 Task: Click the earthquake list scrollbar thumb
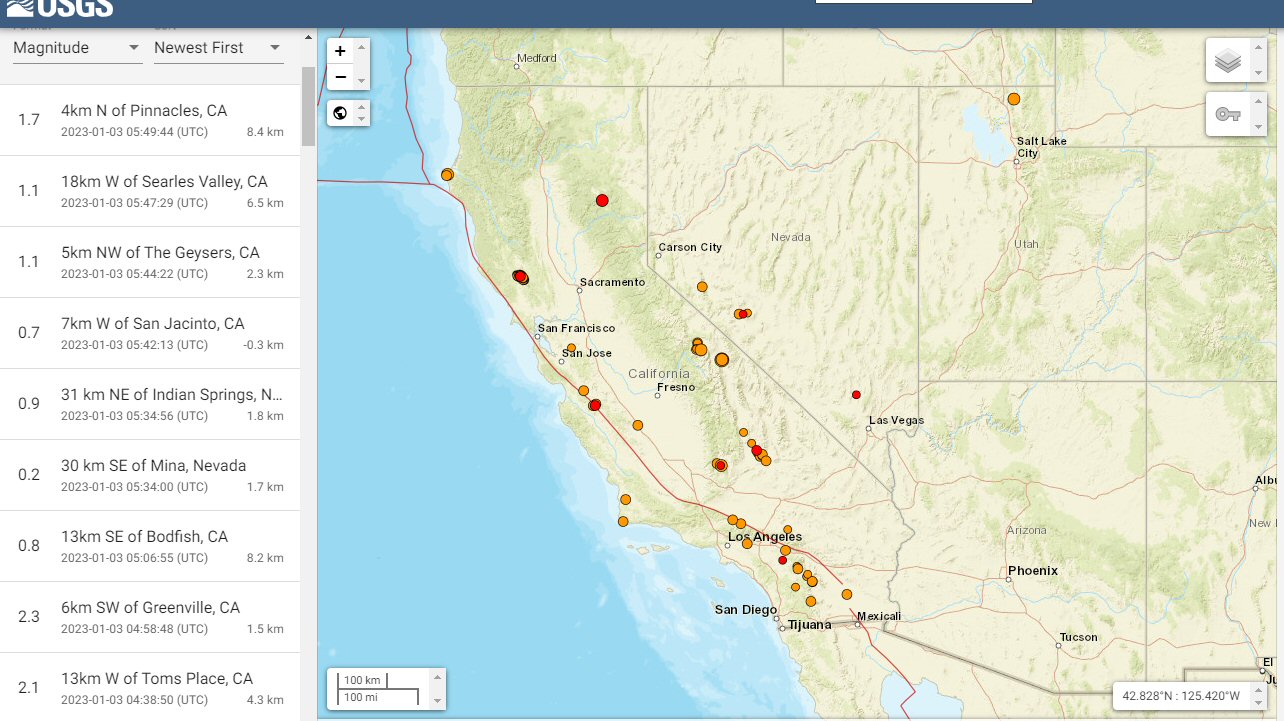click(x=308, y=107)
